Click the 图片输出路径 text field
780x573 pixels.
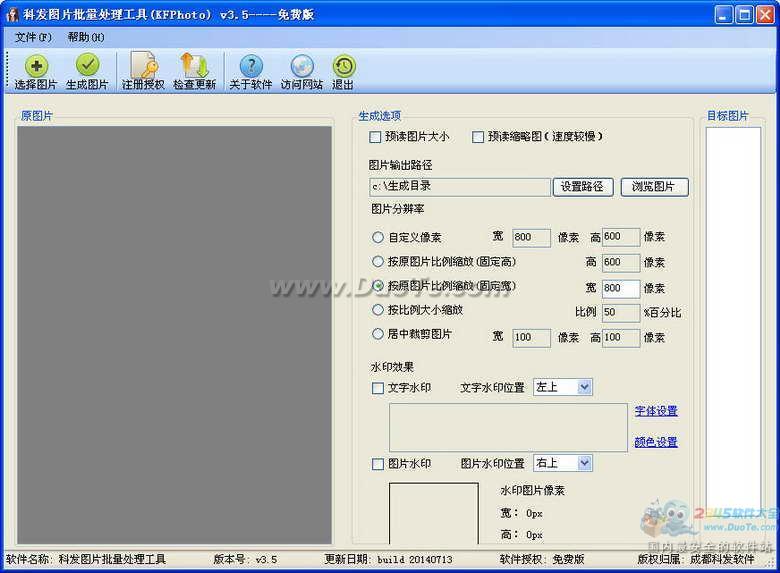[460, 187]
